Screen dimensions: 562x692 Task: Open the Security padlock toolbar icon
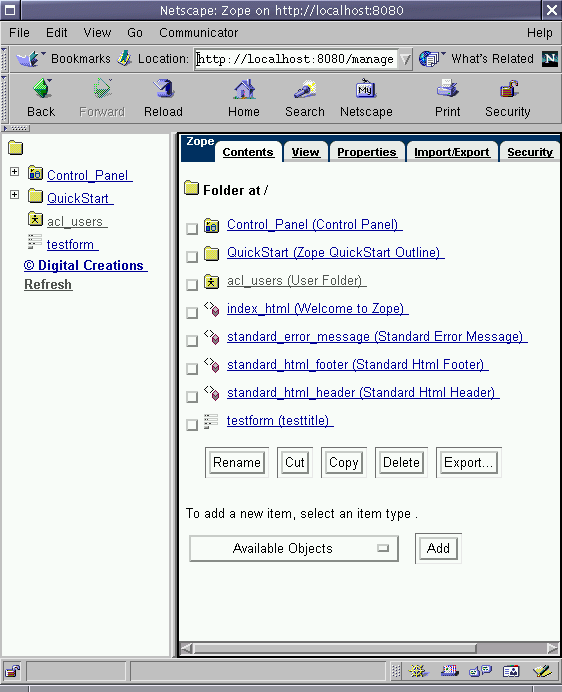coord(508,89)
